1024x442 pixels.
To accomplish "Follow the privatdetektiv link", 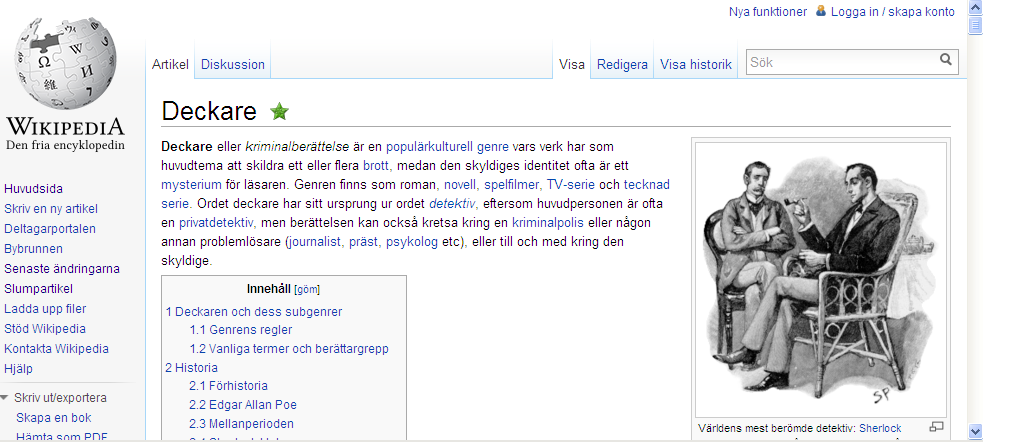I will click(x=217, y=222).
